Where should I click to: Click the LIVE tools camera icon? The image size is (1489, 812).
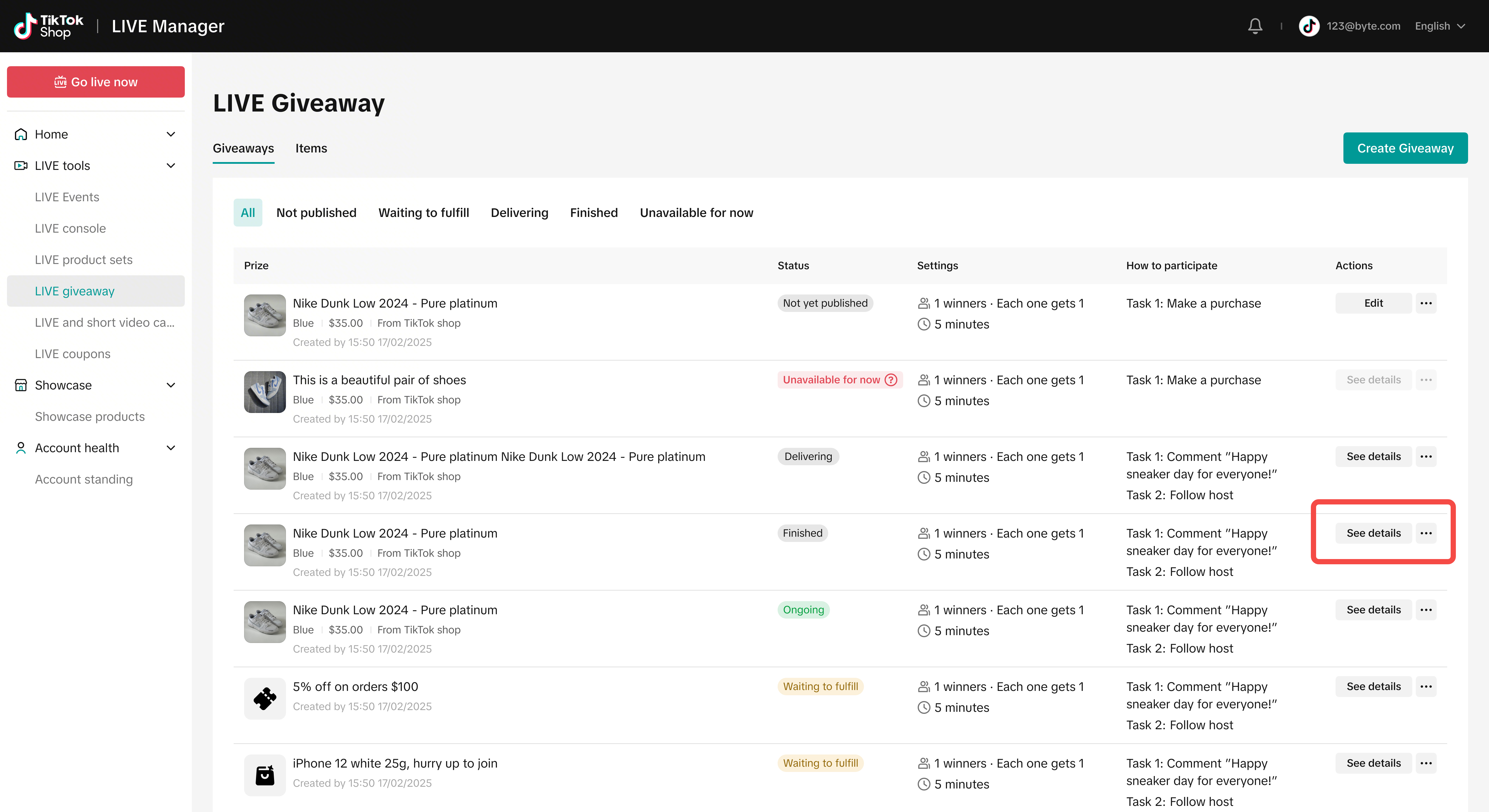(21, 166)
